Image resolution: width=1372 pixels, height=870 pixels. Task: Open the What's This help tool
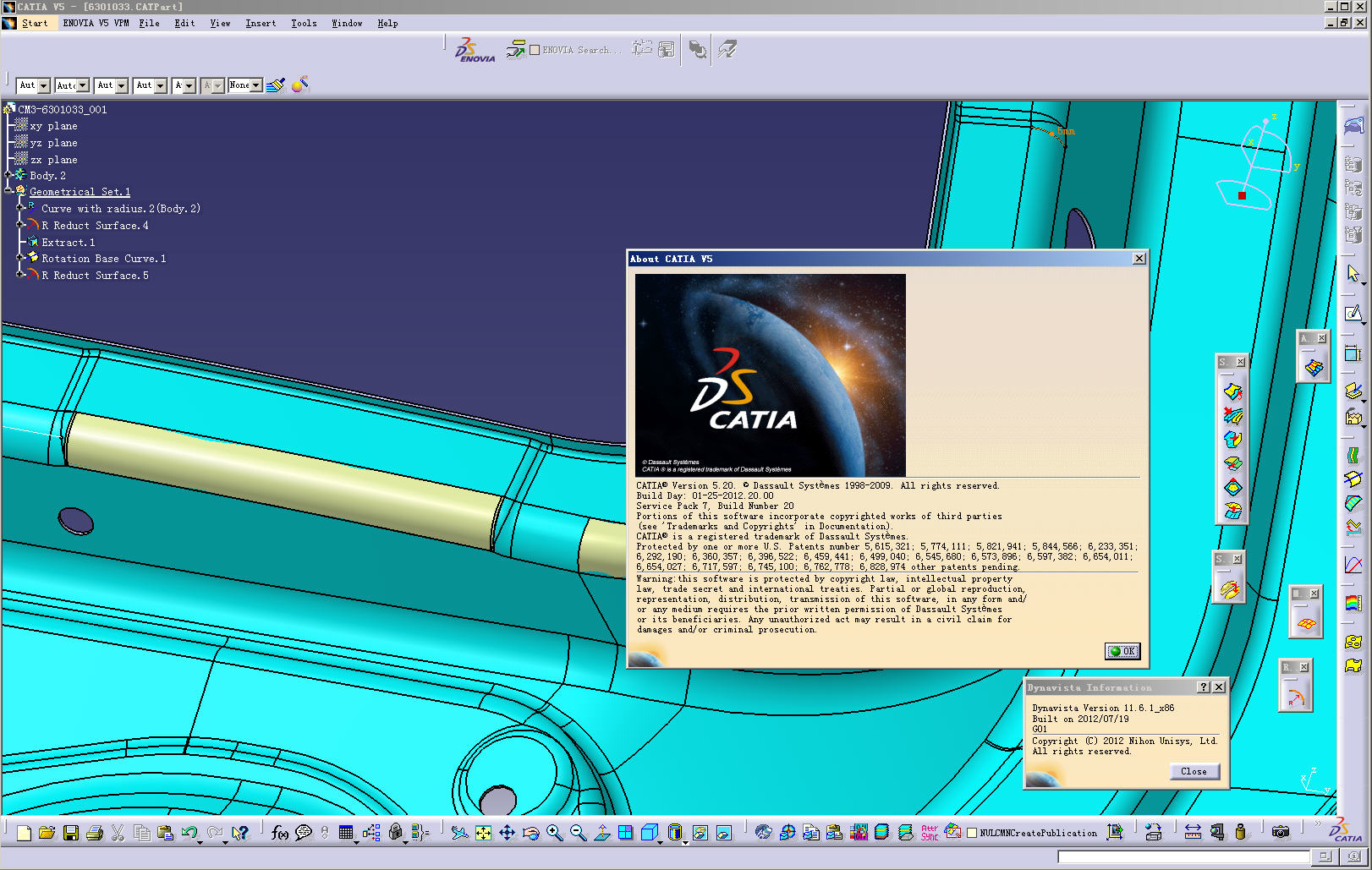[x=240, y=833]
